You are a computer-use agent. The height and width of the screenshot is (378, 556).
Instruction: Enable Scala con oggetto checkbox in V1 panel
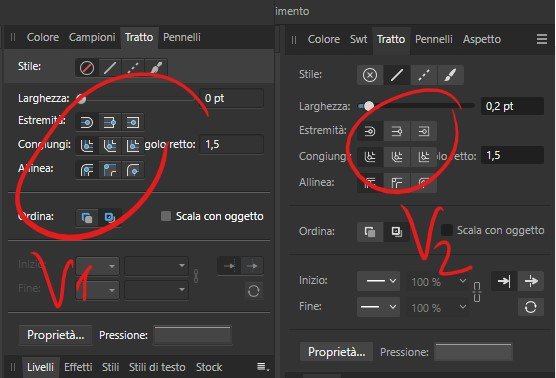tap(166, 216)
